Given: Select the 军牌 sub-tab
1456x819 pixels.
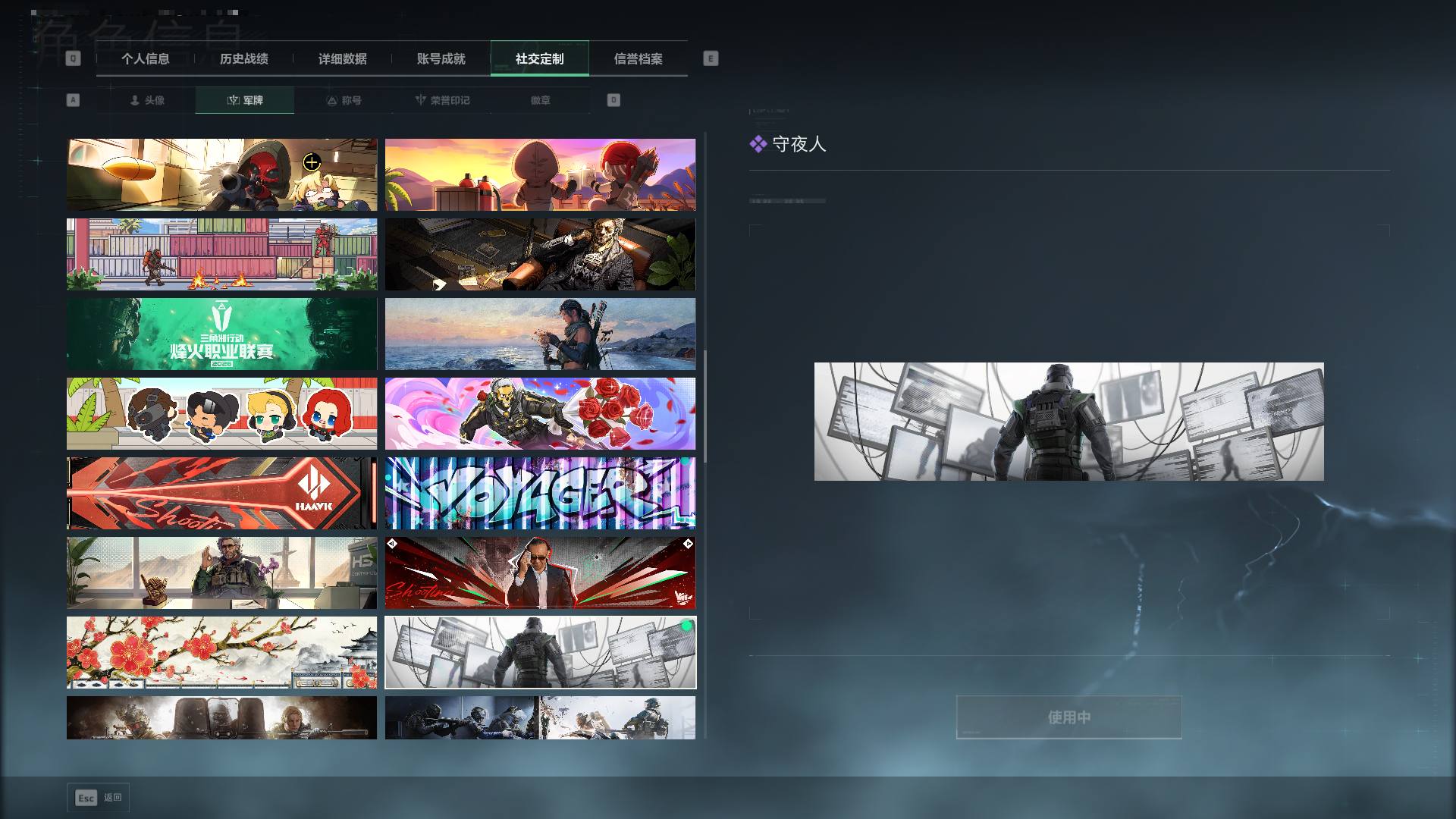Looking at the screenshot, I should click(245, 100).
